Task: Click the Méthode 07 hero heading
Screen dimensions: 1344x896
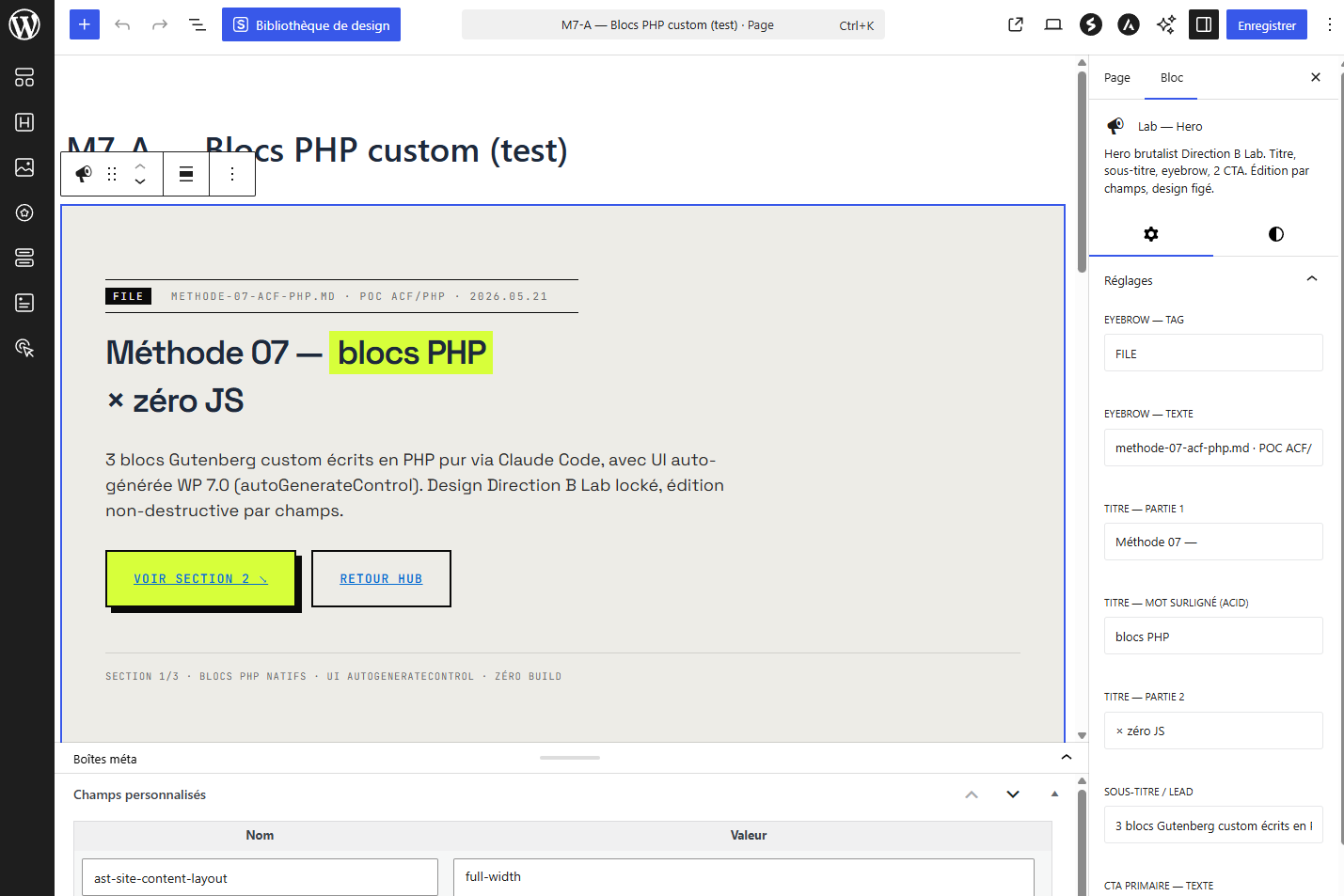Action: point(298,376)
